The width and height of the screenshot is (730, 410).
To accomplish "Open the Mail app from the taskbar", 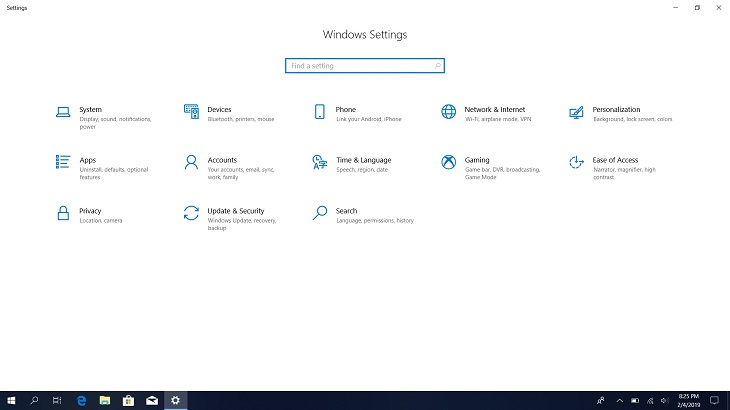I will (152, 400).
